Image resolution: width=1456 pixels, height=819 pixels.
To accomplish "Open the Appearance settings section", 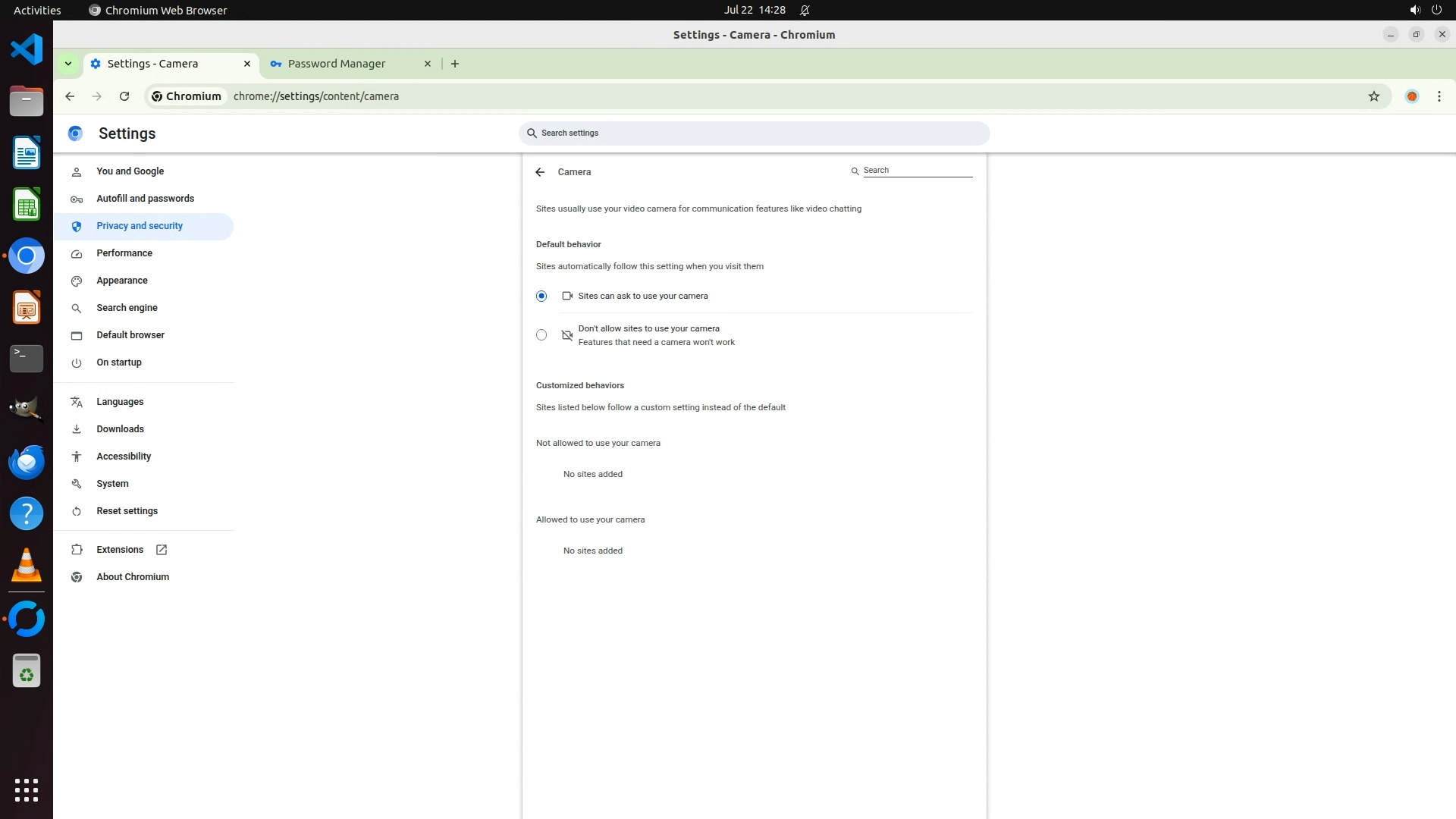I will 121,281.
